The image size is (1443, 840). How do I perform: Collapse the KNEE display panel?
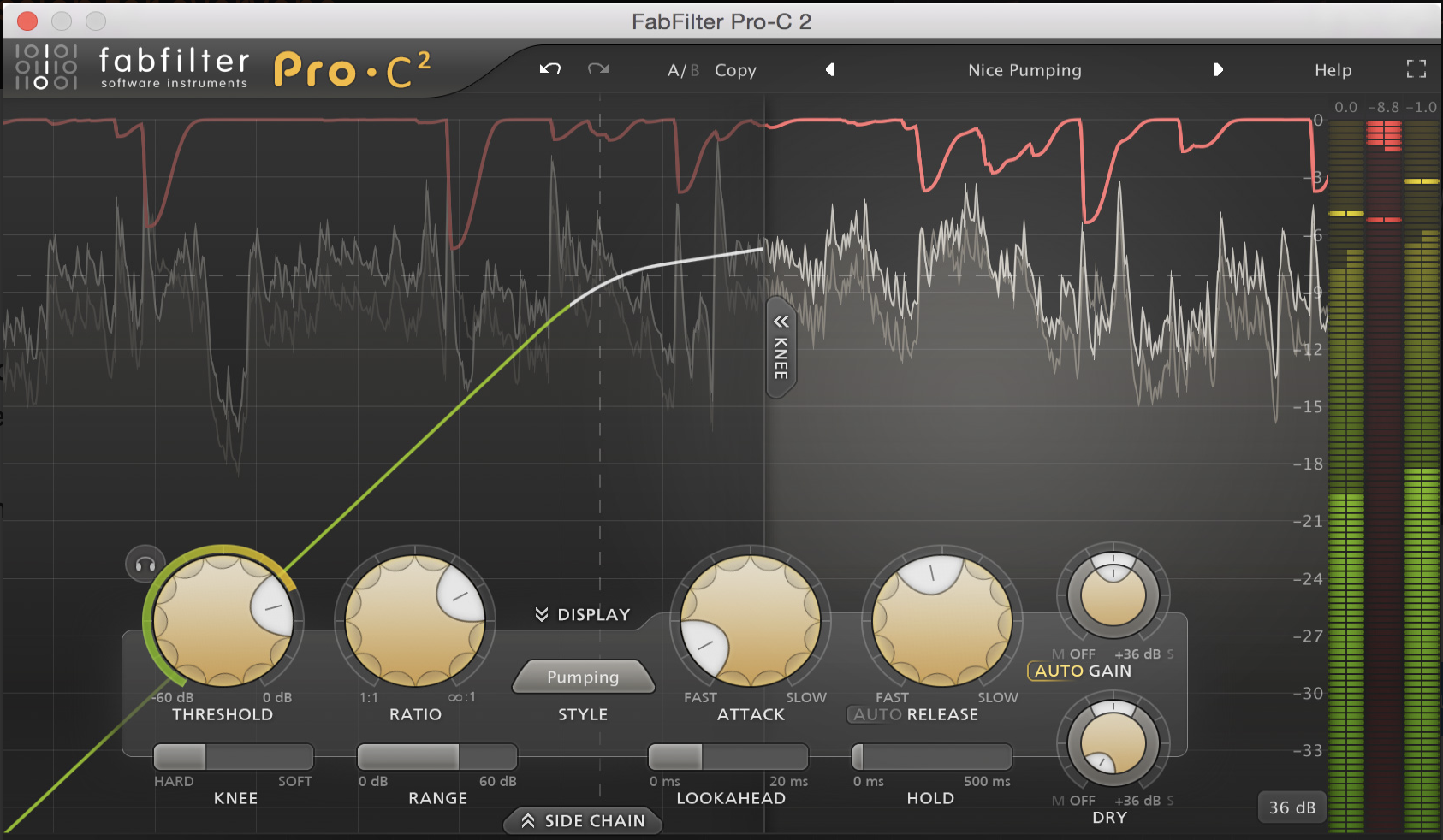point(781,346)
